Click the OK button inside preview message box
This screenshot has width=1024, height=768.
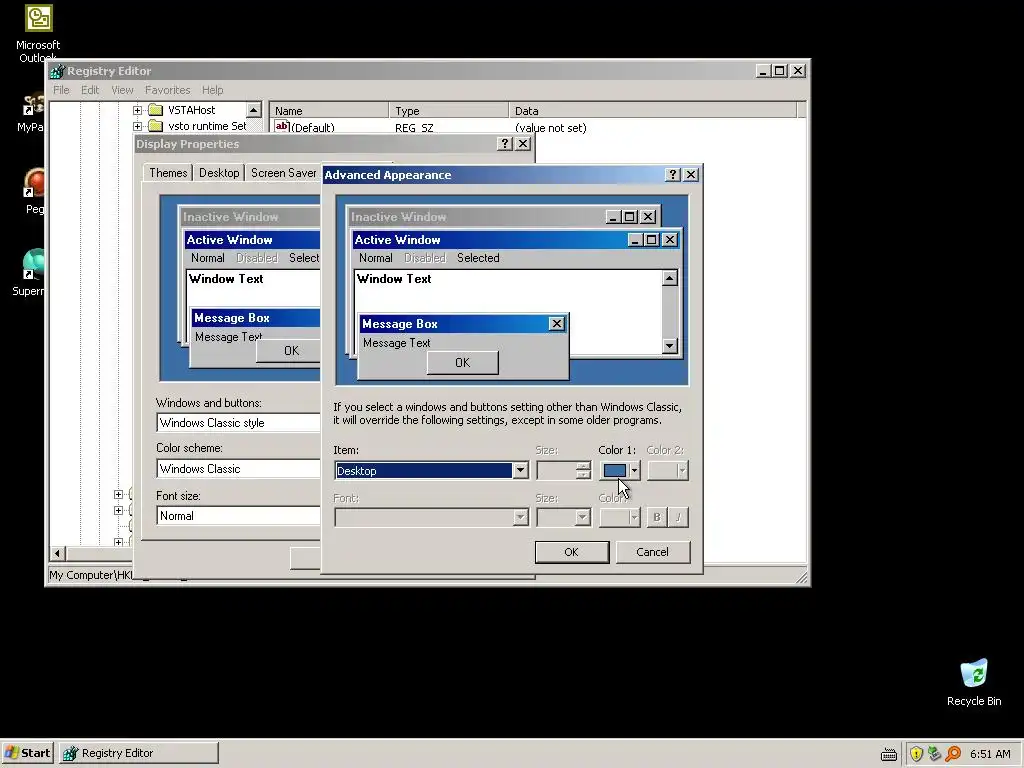tap(462, 362)
